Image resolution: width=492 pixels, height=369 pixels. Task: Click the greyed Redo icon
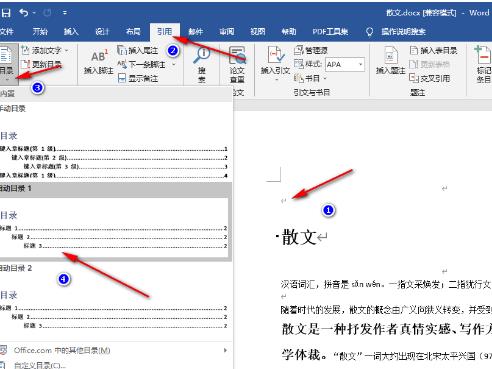pos(47,13)
